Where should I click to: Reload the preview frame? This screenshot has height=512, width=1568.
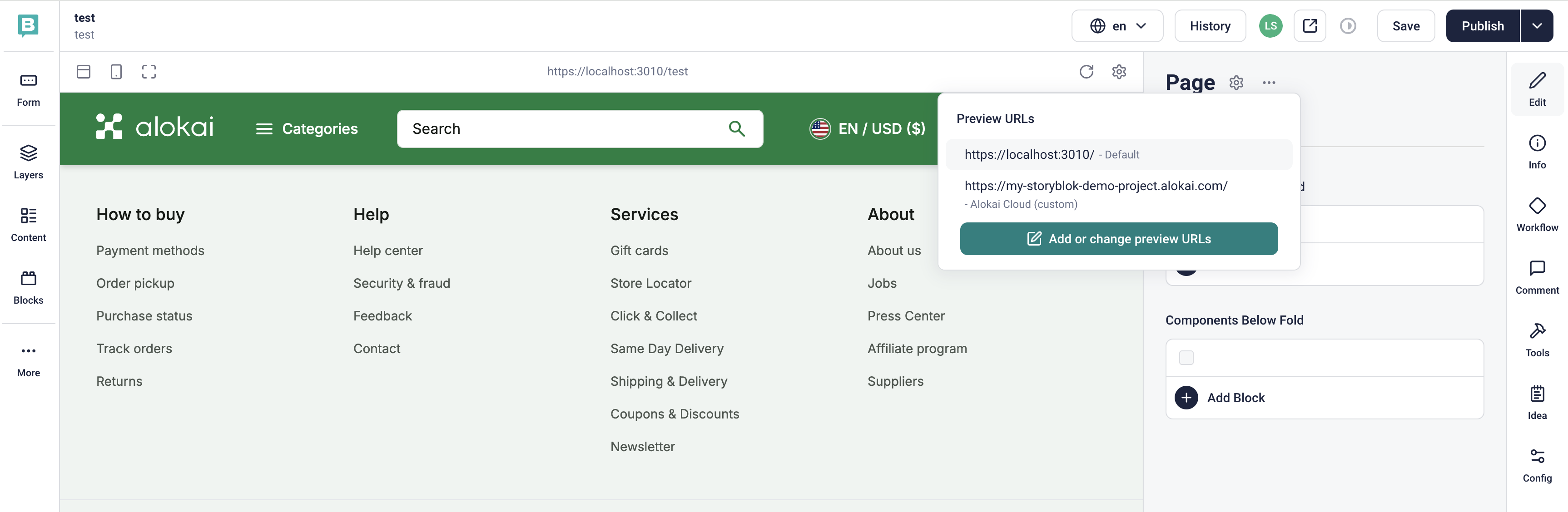click(1086, 72)
